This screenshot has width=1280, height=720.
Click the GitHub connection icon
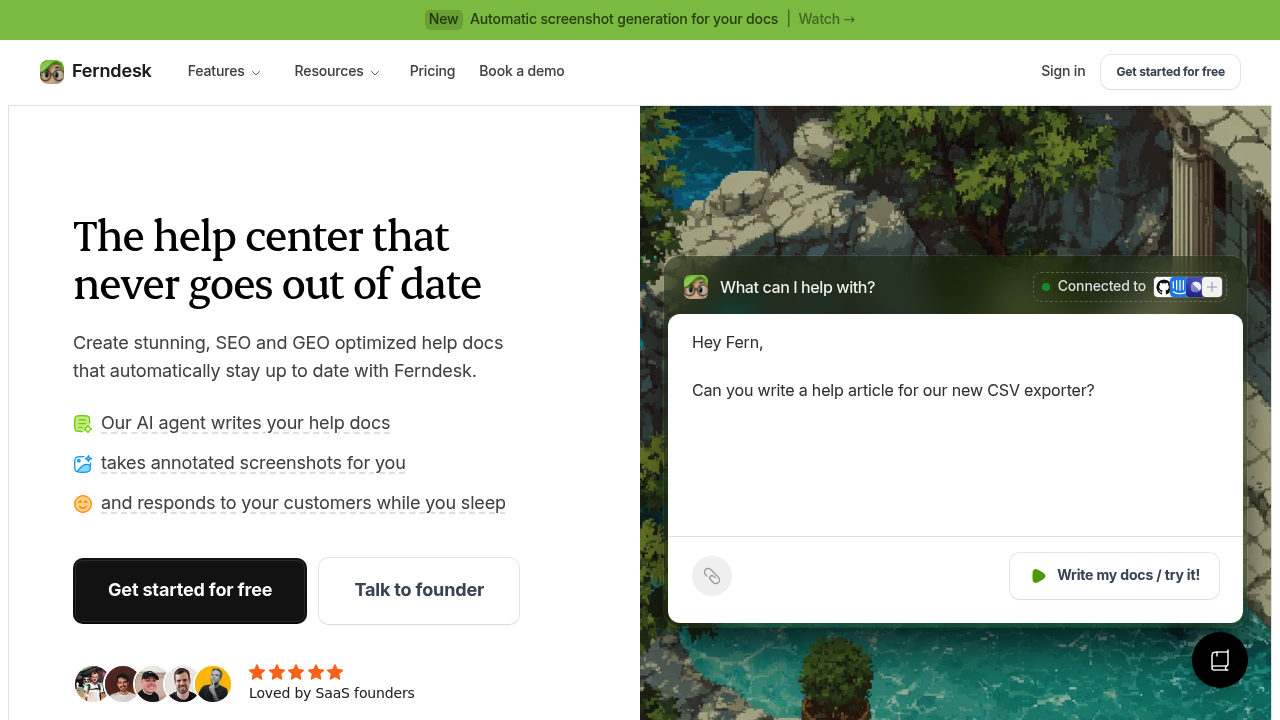click(1162, 287)
